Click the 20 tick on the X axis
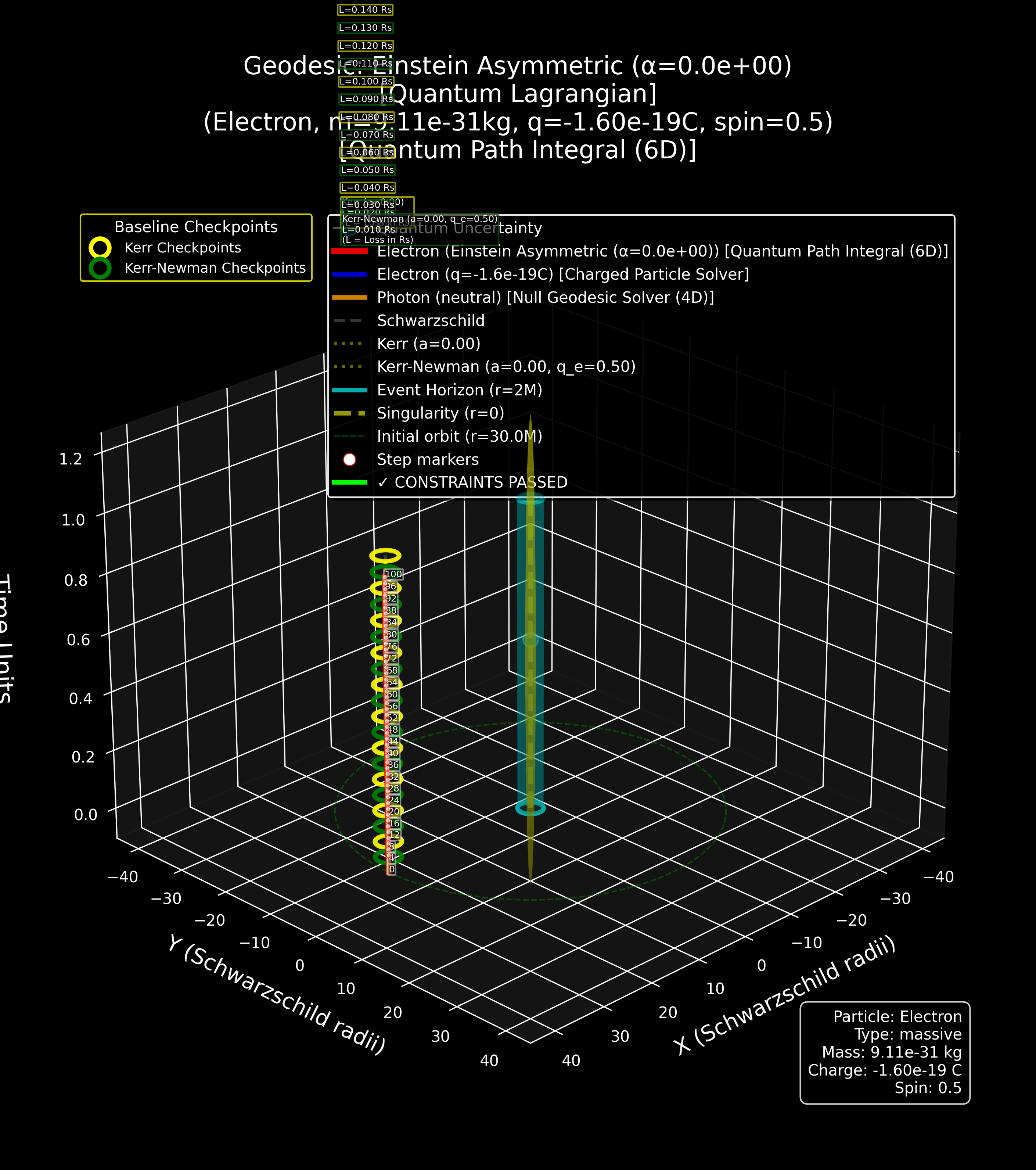The width and height of the screenshot is (1036, 1170). click(668, 1013)
